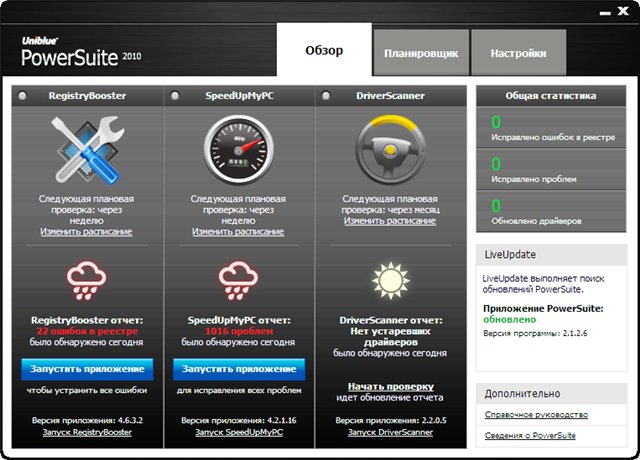Click the rain cloud icon under RegistryBooster
640x460 pixels.
[x=87, y=281]
